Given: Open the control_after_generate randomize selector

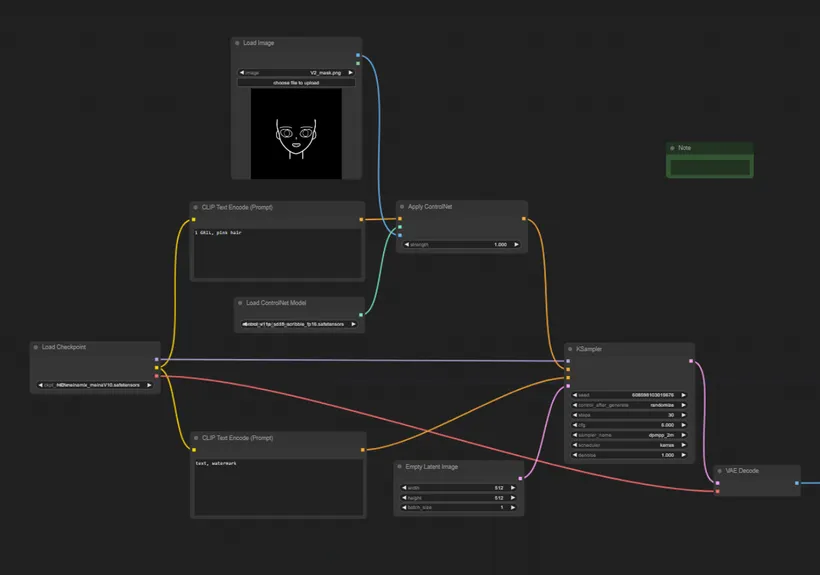Looking at the screenshot, I should (x=631, y=405).
